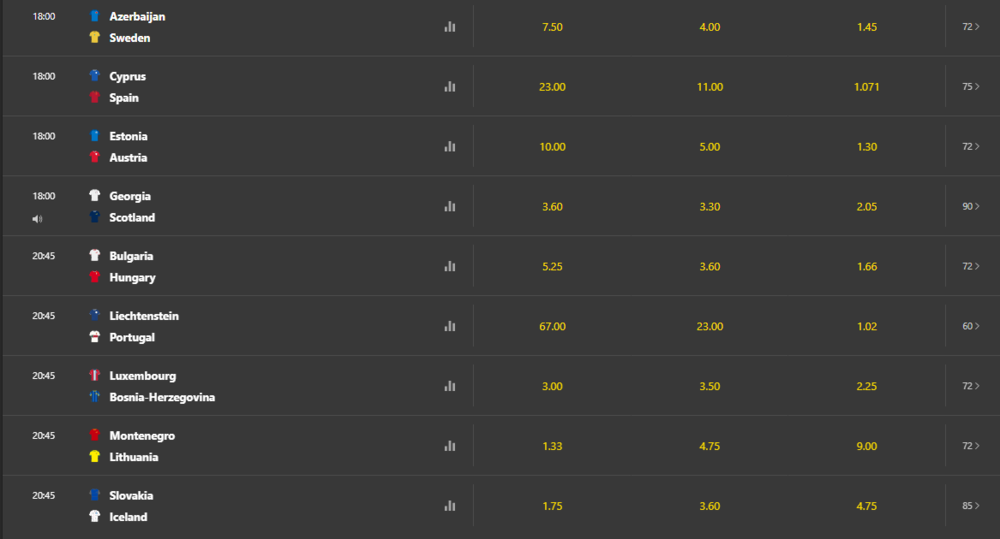Open stats icon for Slovakia vs Iceland
1000x539 pixels.
pos(450,506)
